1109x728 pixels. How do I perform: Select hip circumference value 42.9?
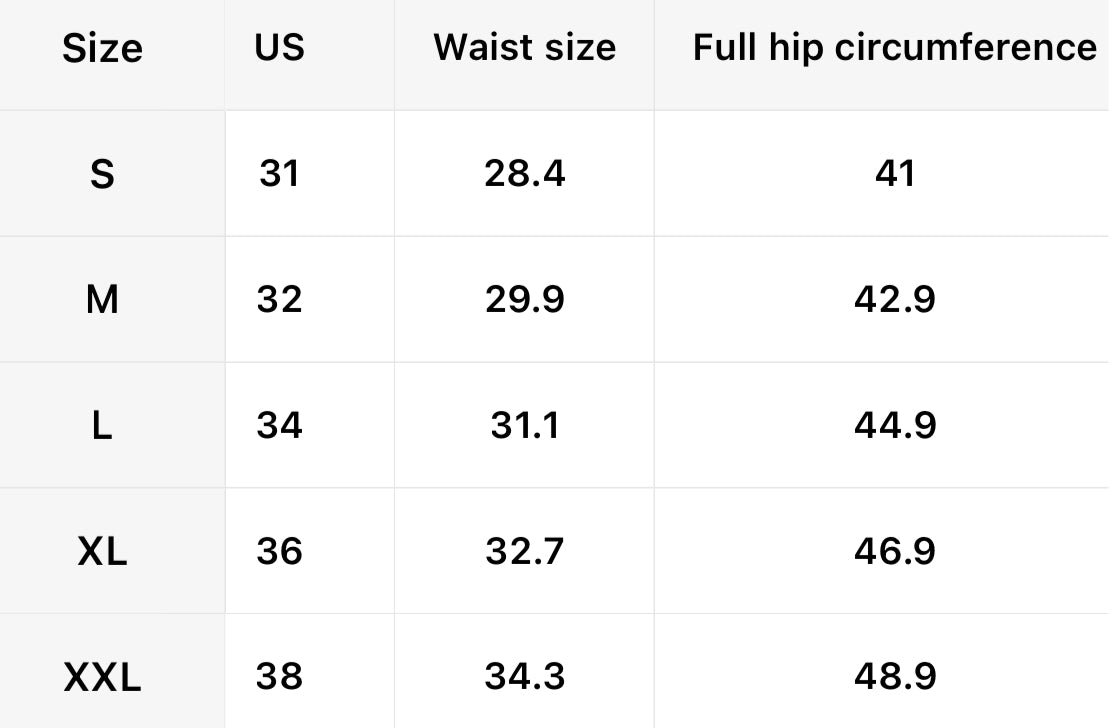pos(894,300)
